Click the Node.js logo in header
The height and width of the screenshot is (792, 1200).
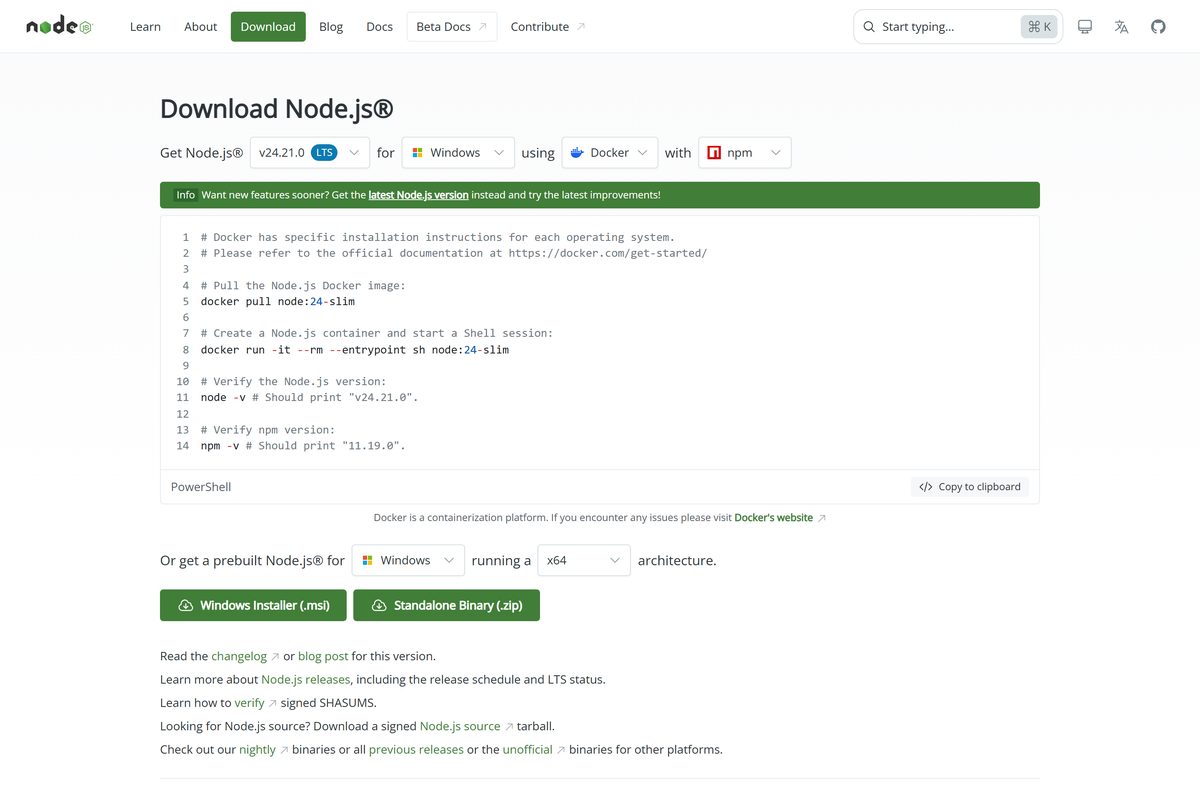coord(59,27)
